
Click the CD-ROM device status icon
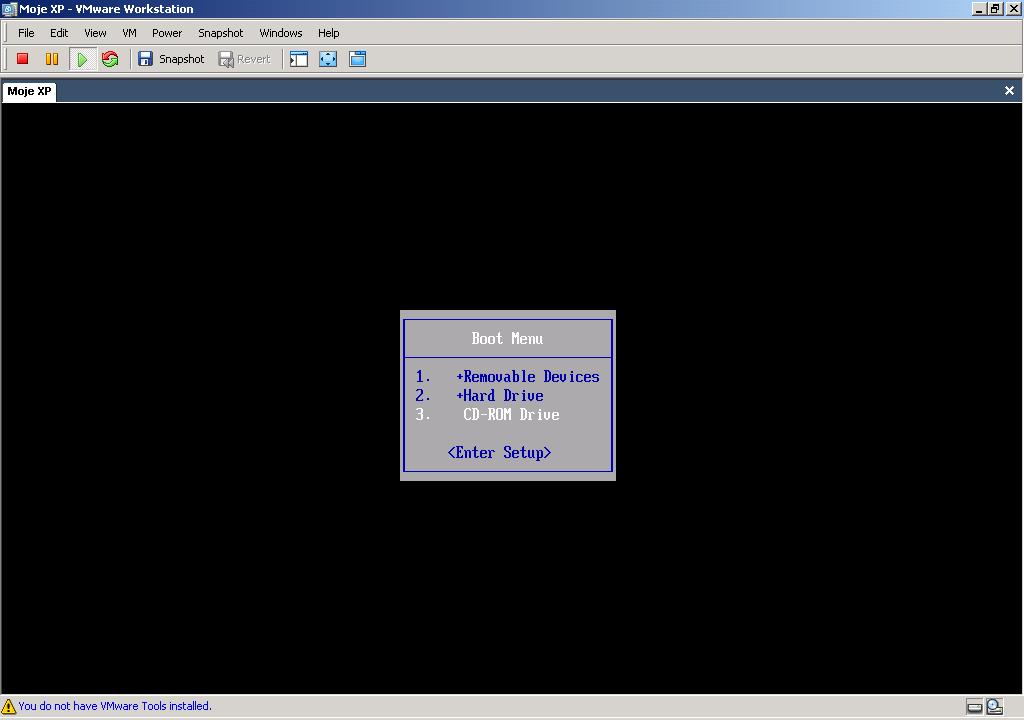point(995,706)
